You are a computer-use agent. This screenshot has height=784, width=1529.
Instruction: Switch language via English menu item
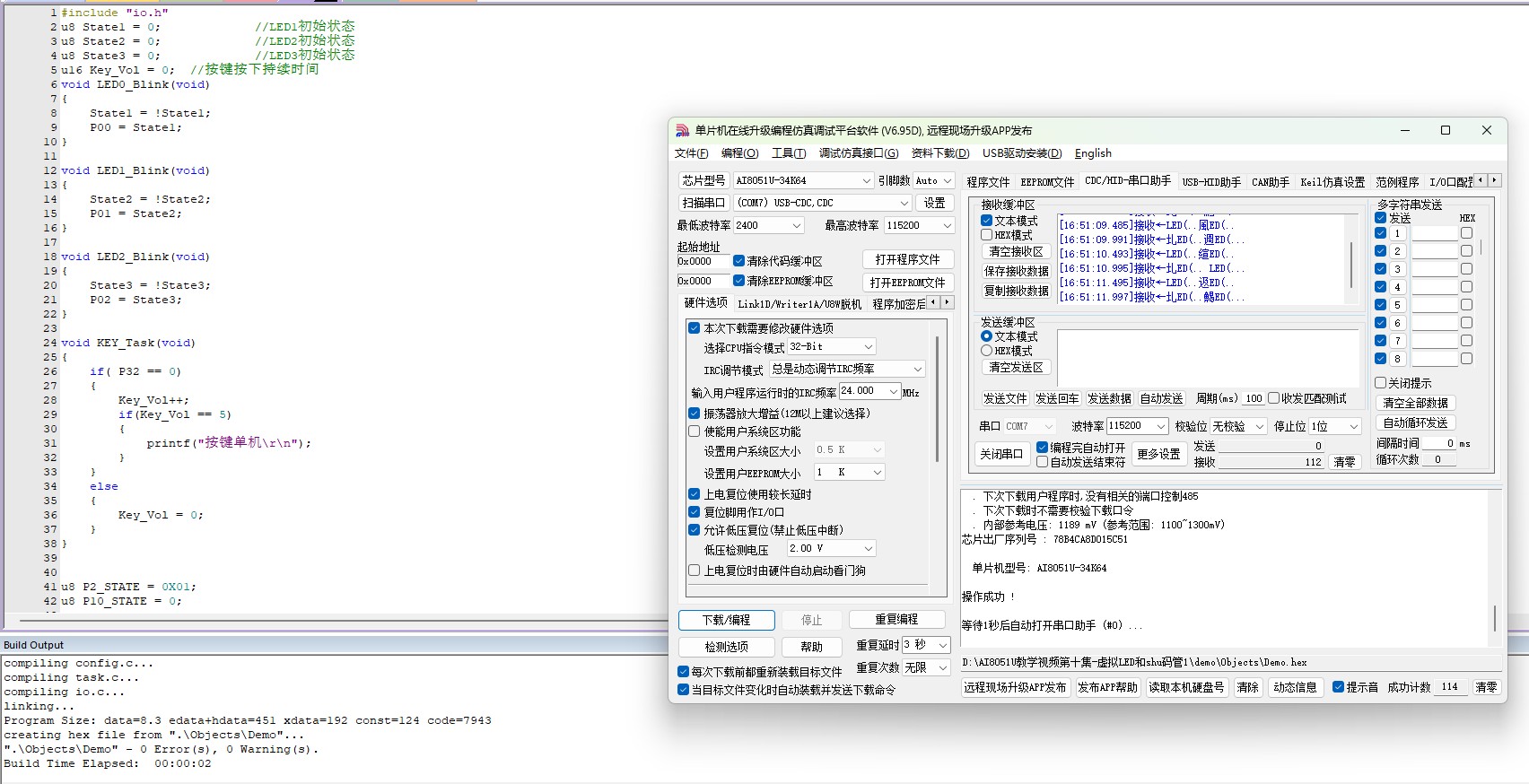click(1093, 153)
